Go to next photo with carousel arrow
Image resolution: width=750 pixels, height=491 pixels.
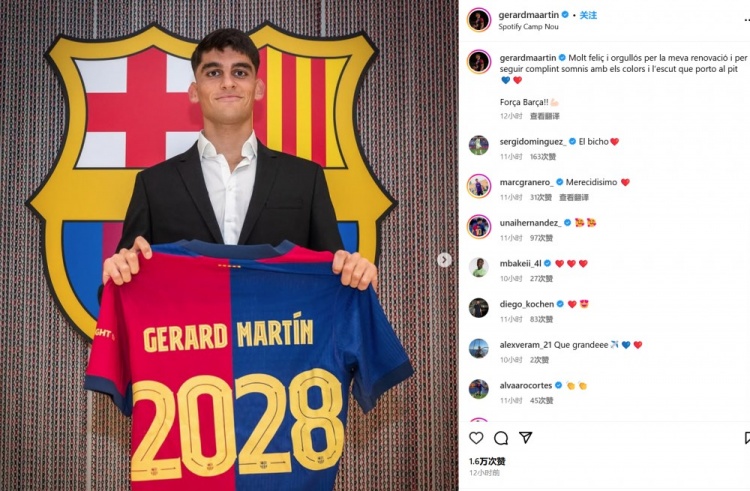444,260
